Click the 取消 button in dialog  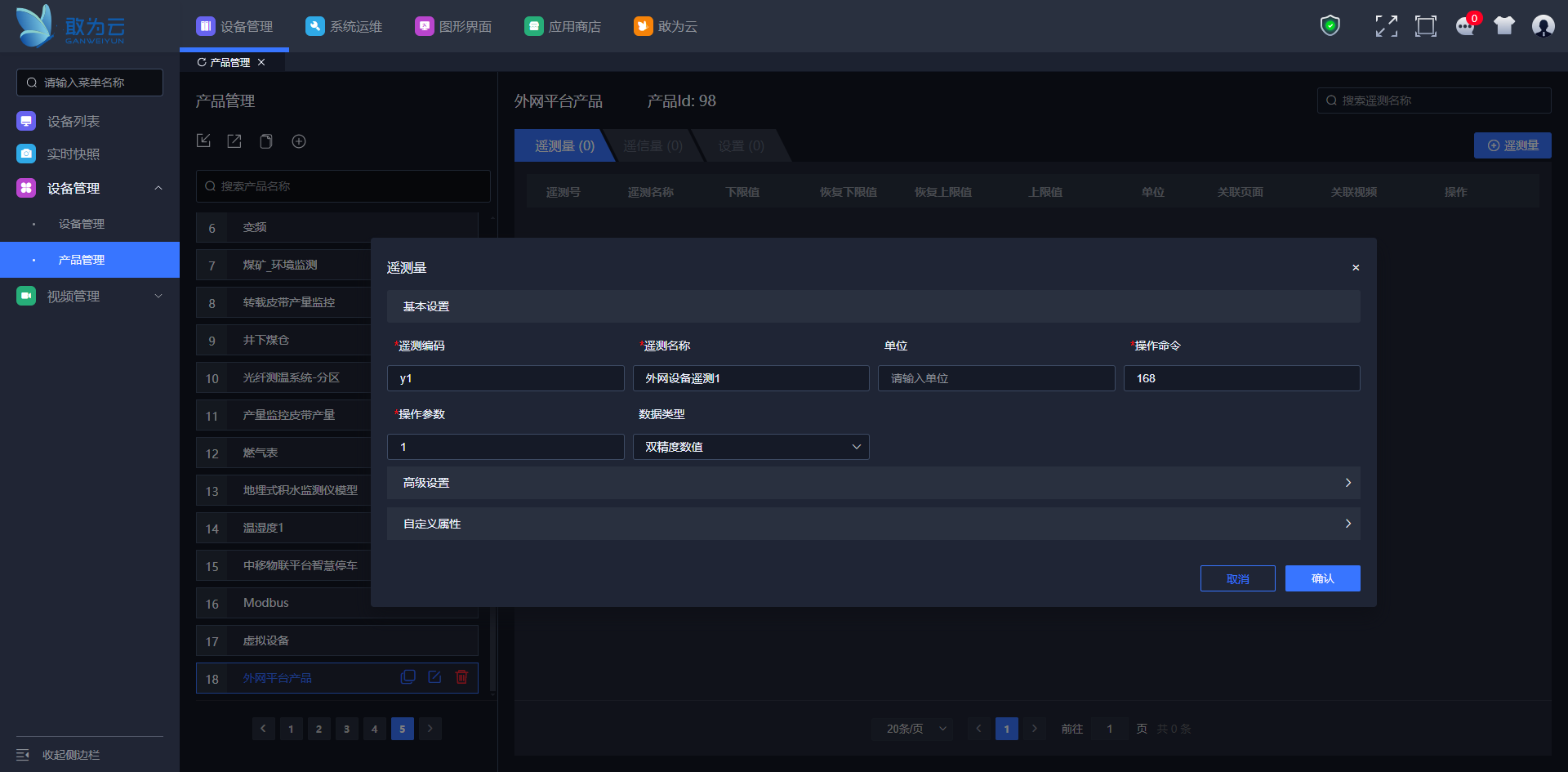coord(1237,578)
